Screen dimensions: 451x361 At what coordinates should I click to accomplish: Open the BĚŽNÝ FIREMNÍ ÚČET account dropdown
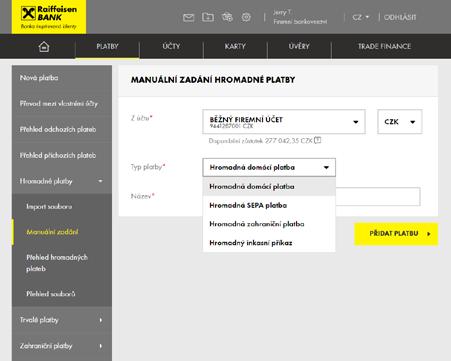click(x=284, y=122)
